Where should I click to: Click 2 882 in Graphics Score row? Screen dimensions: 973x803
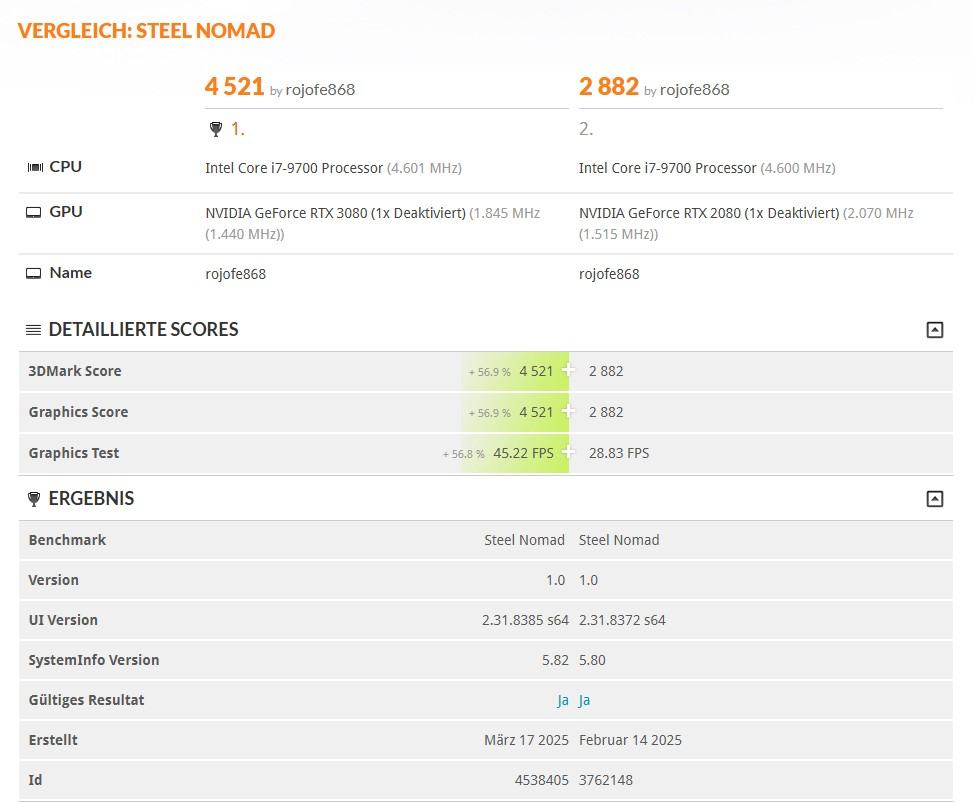click(606, 412)
